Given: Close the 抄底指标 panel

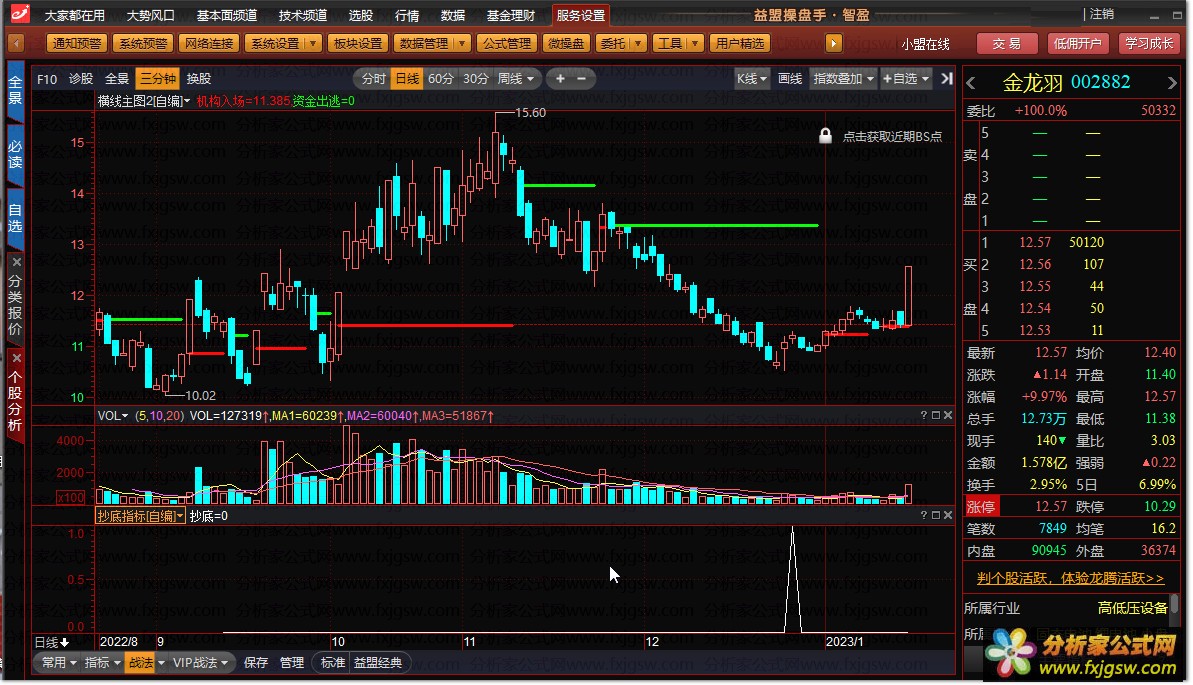Looking at the screenshot, I should click(948, 515).
